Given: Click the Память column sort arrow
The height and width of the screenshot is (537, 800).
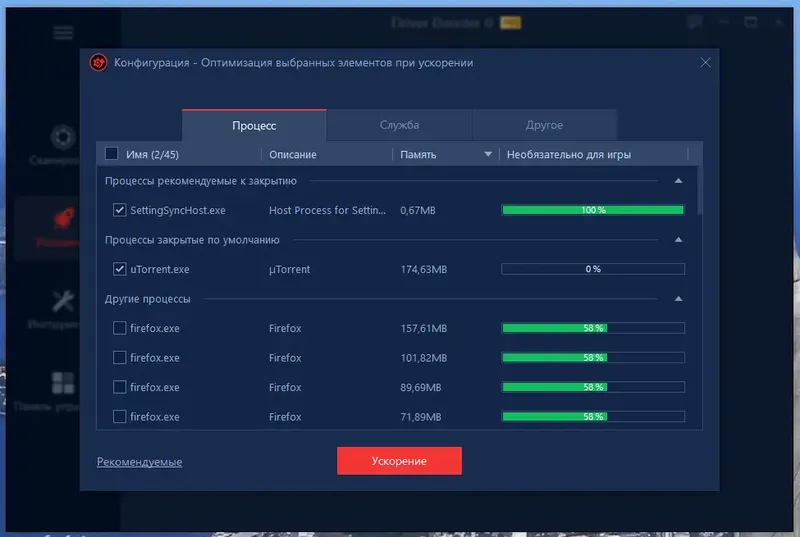Looking at the screenshot, I should pyautogui.click(x=488, y=154).
